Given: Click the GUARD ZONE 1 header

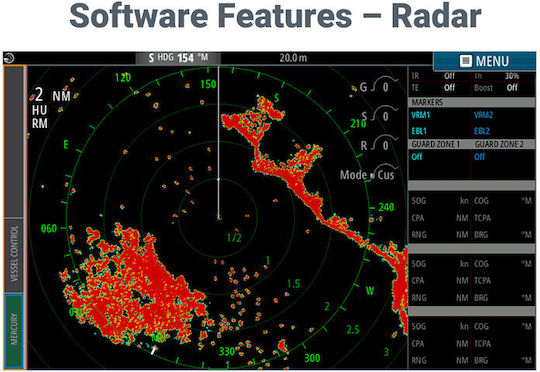Looking at the screenshot, I should tap(436, 144).
